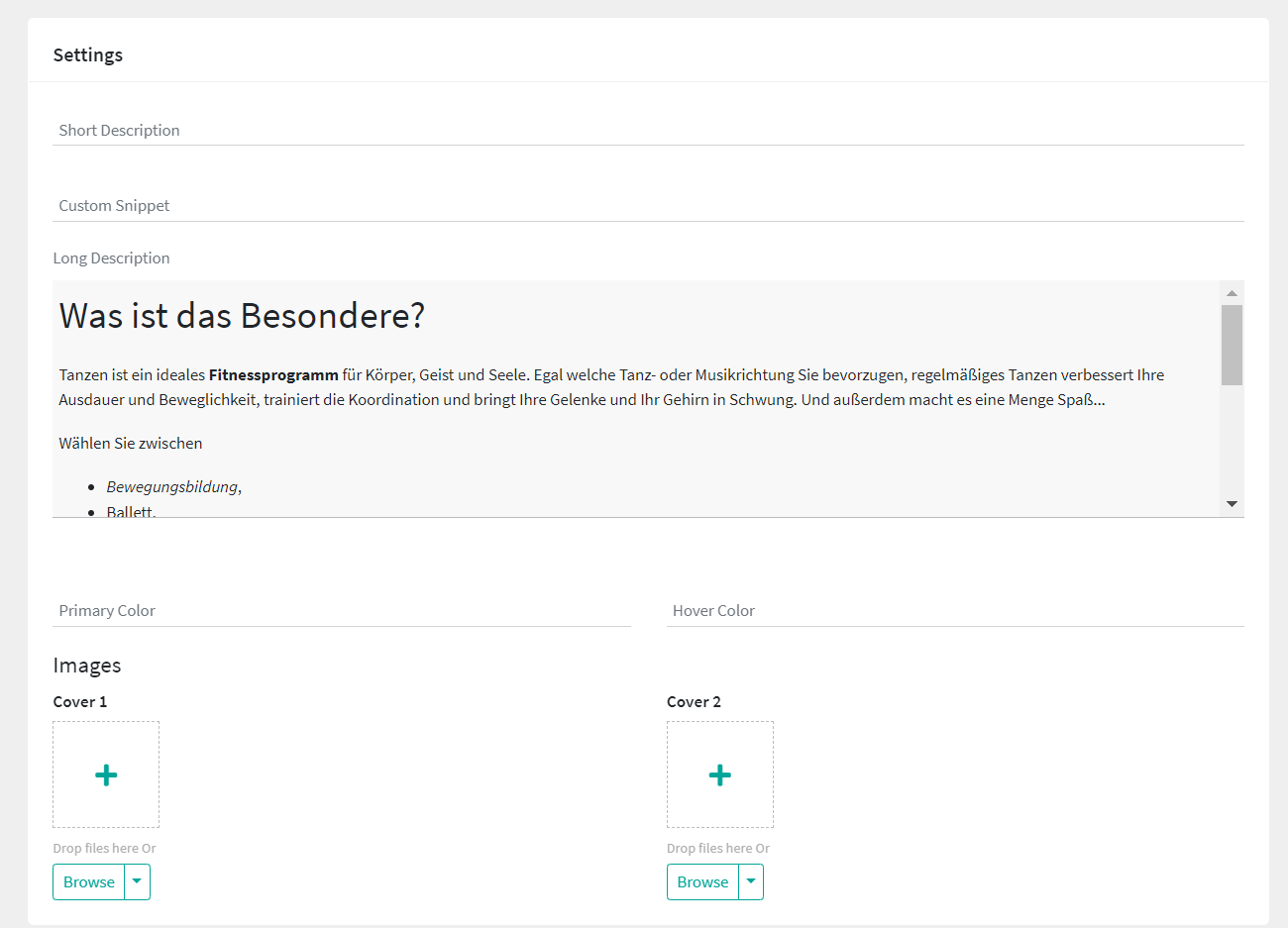1288x928 pixels.
Task: Click the plus icon under Cover 2
Action: pos(720,774)
